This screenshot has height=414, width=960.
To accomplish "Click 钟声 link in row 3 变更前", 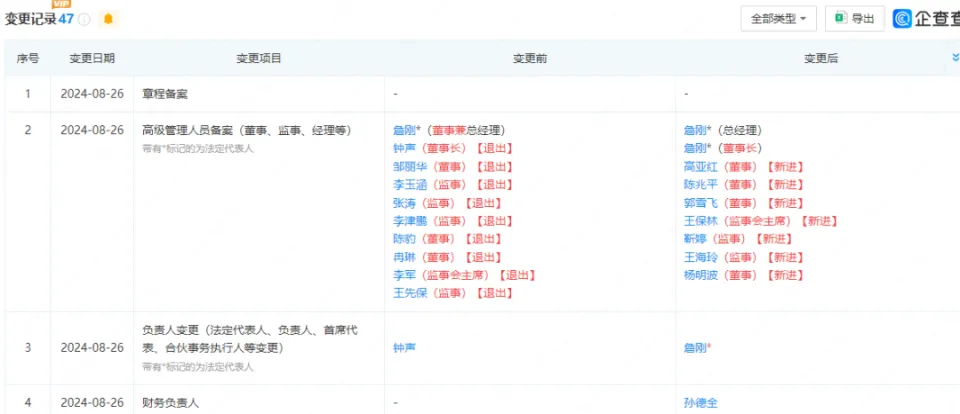I will tap(406, 348).
